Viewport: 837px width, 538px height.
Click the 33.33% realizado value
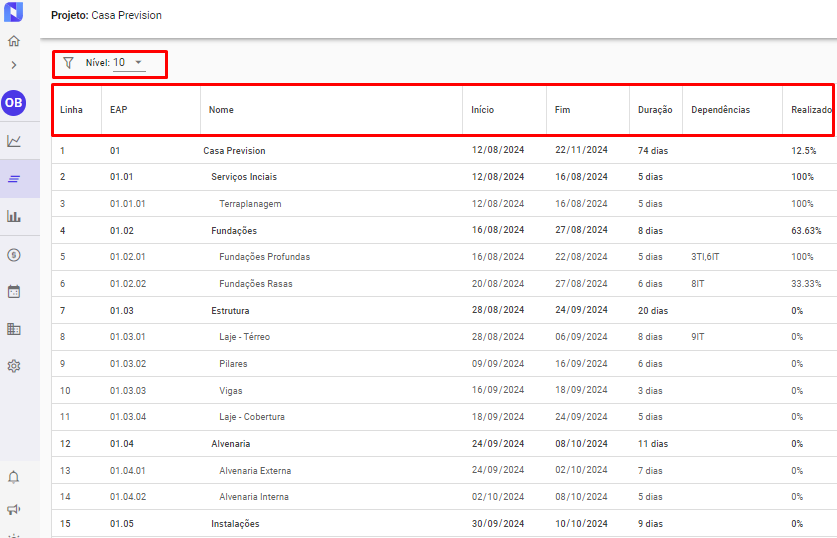click(806, 283)
